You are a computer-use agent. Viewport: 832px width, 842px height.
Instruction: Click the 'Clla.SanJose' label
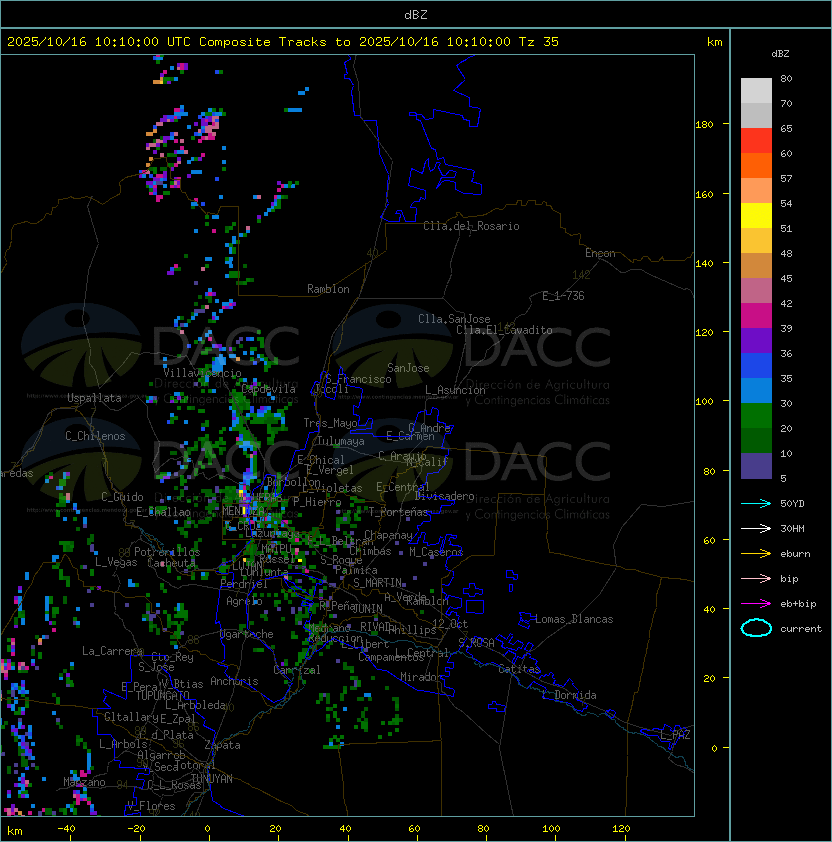[x=454, y=319]
